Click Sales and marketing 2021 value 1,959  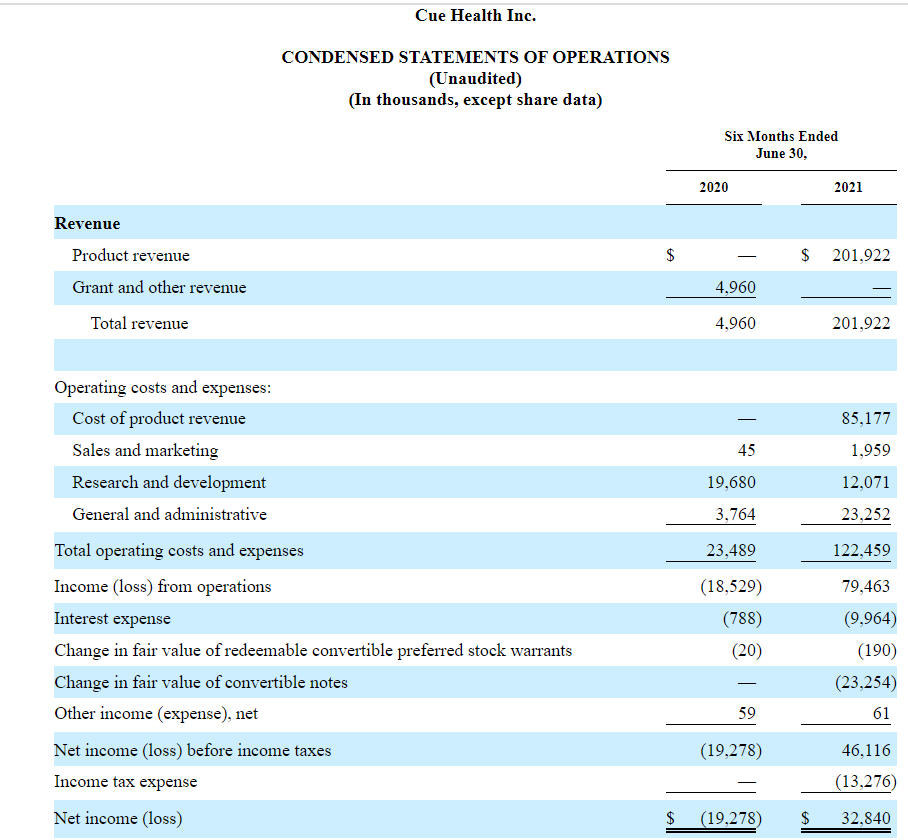[x=870, y=450]
